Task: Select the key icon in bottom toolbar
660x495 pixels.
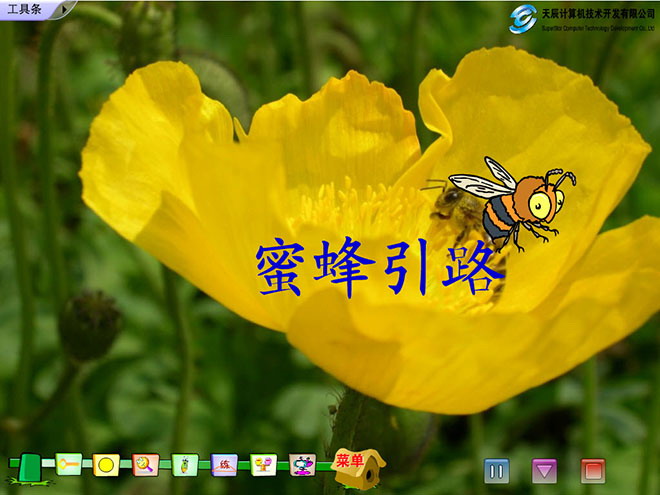Action: [68, 464]
